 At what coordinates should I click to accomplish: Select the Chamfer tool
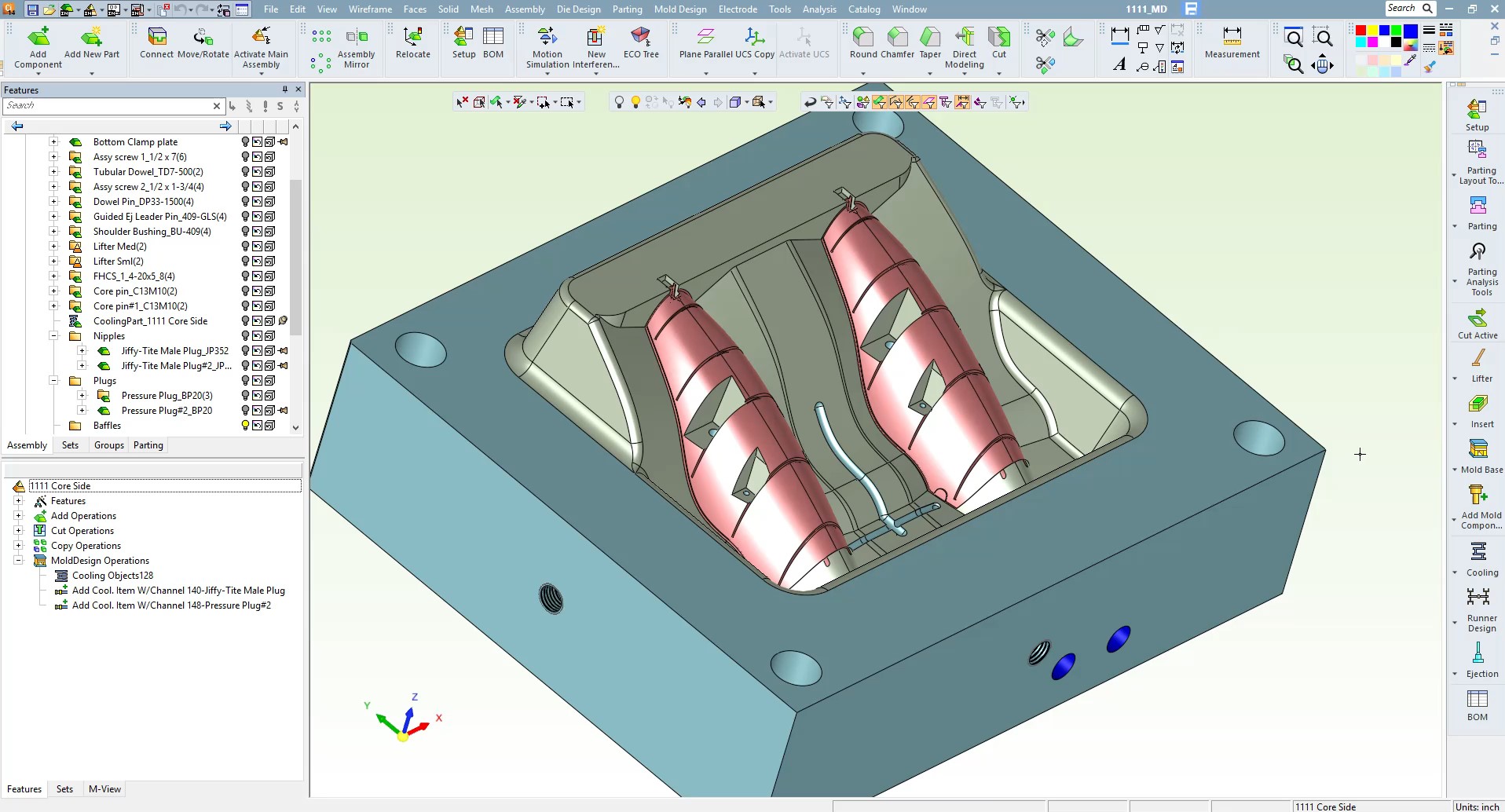[x=897, y=38]
